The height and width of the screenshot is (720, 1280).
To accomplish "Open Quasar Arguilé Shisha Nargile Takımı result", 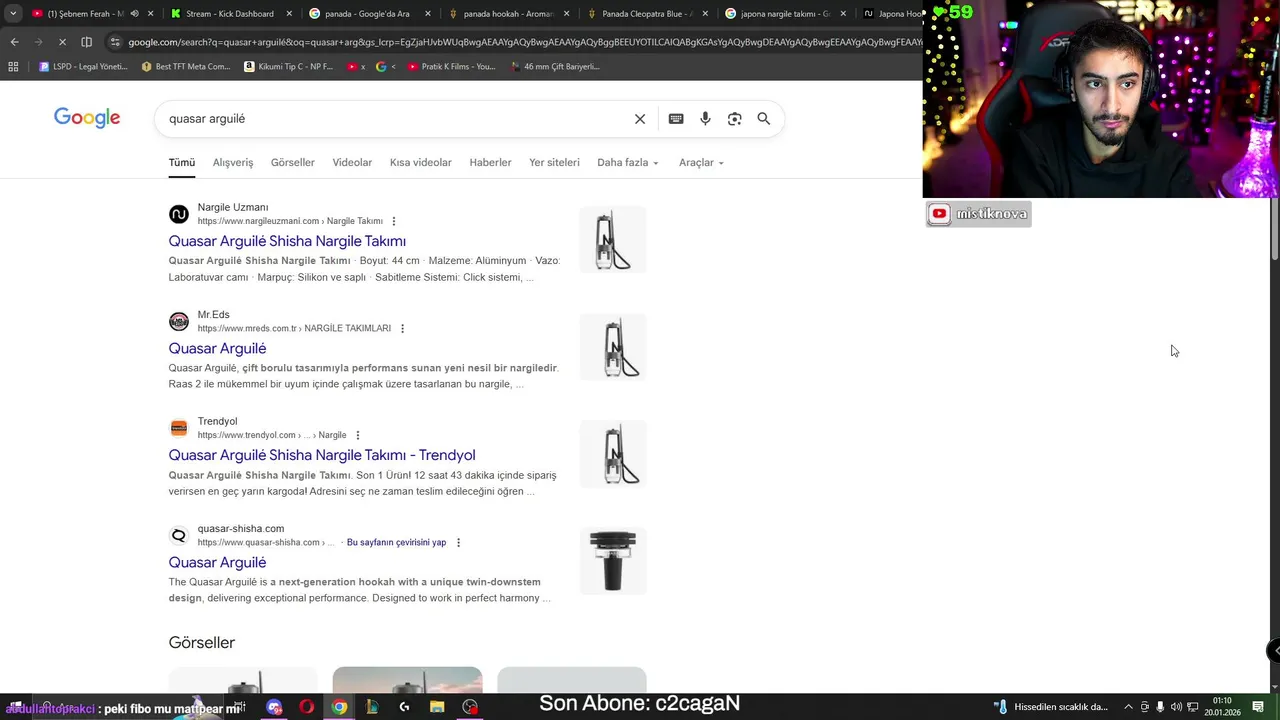I will pos(287,241).
